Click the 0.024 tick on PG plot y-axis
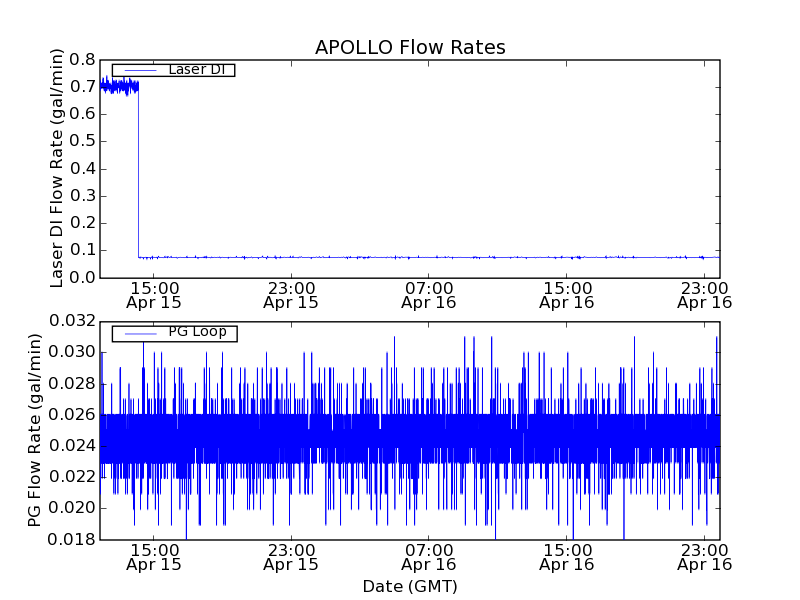The height and width of the screenshot is (600, 800). click(x=73, y=446)
